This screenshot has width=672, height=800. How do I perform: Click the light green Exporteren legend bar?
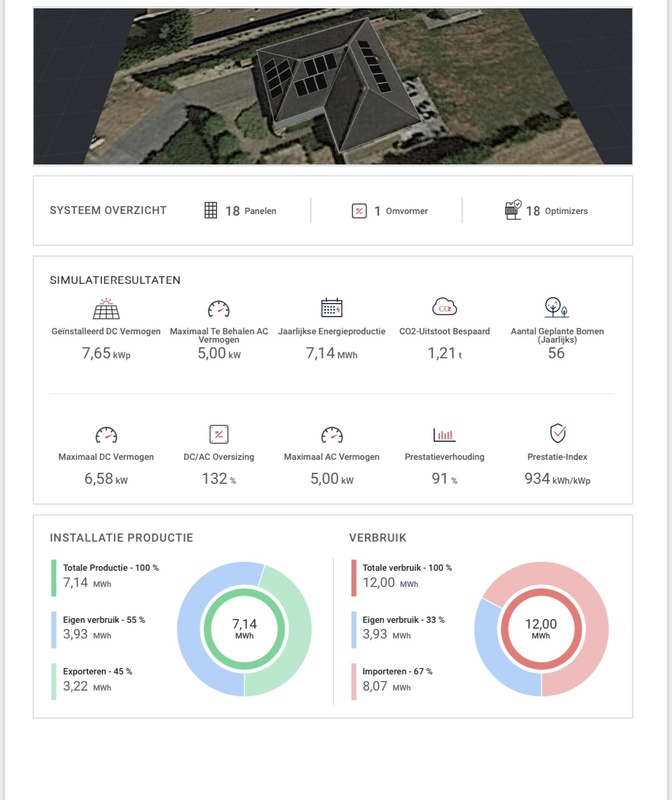coord(54,681)
